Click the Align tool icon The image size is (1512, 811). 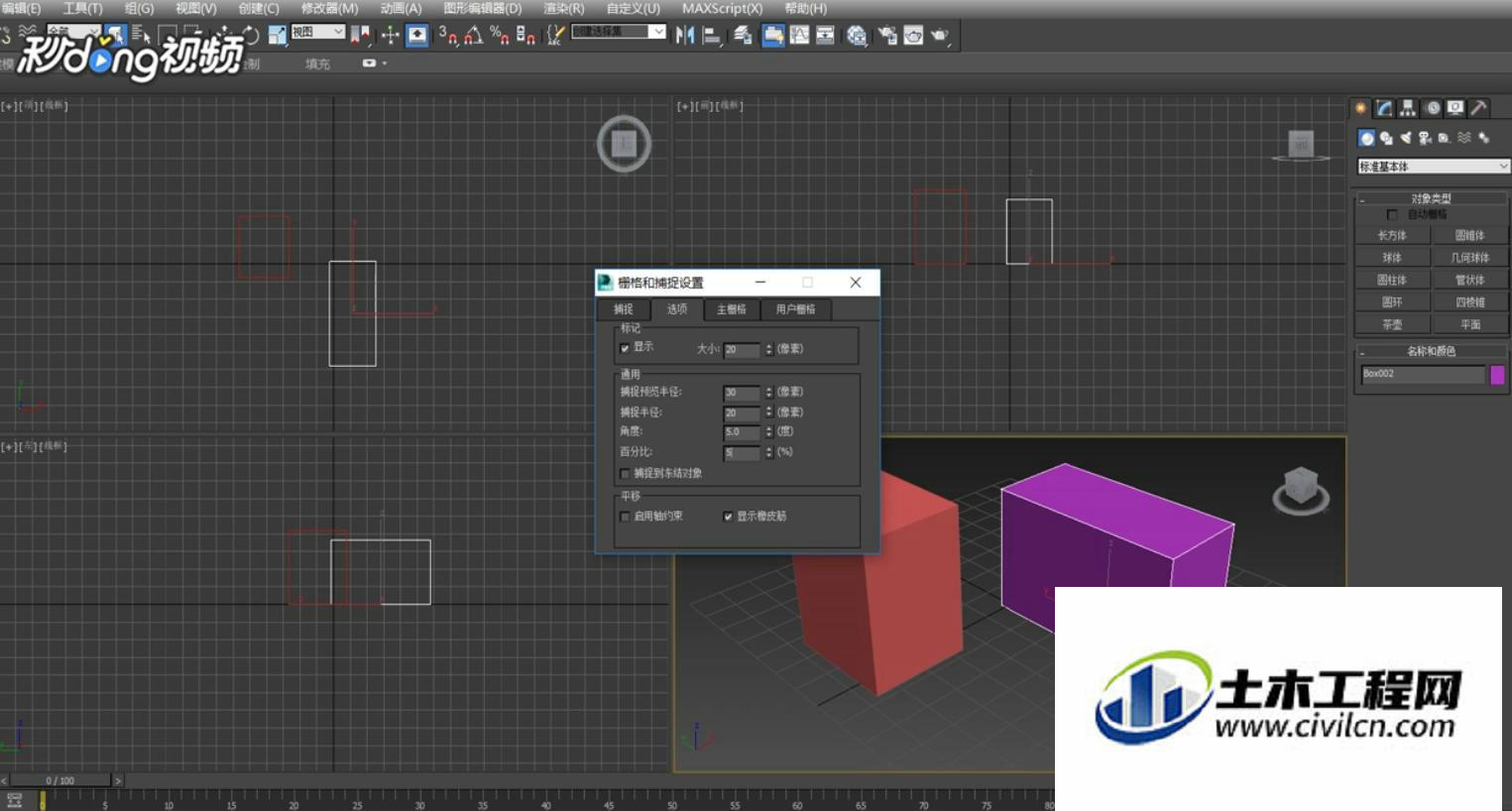712,36
